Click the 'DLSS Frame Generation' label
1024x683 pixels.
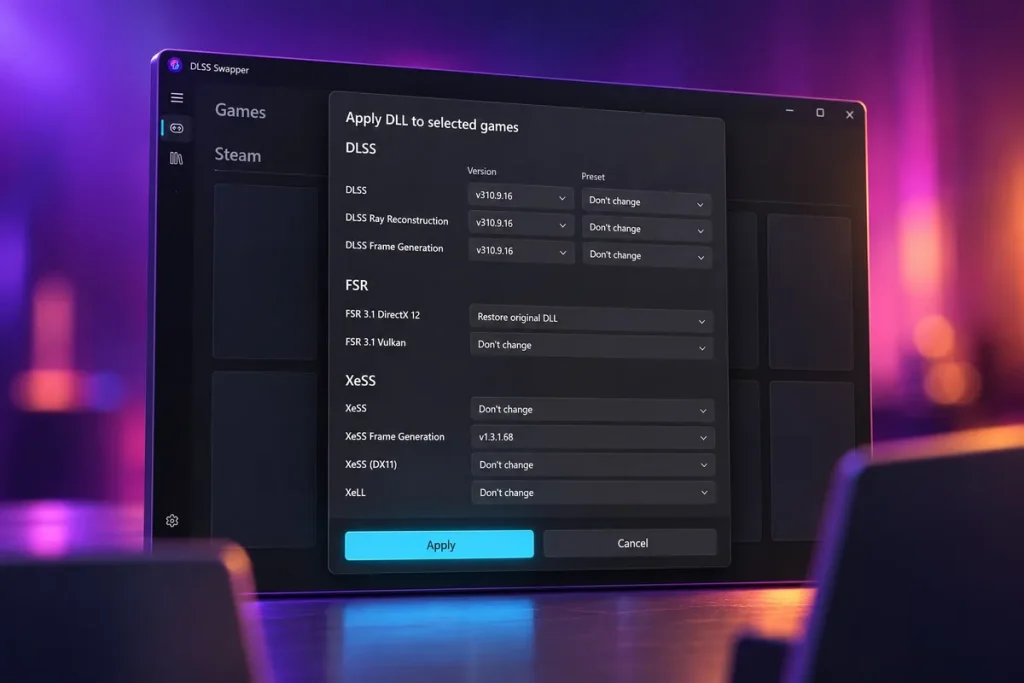click(x=394, y=247)
